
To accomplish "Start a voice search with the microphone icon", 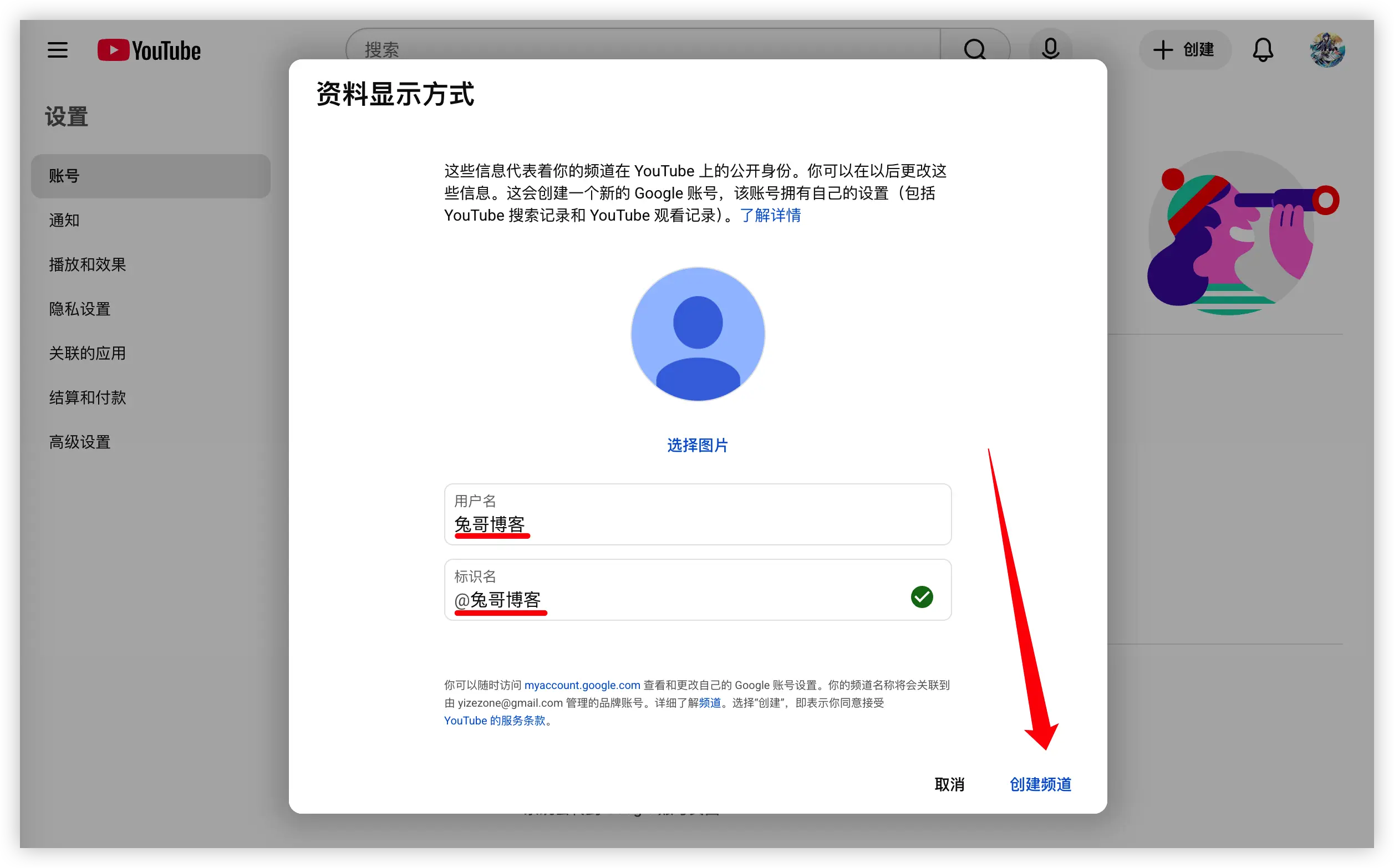I will [1050, 49].
